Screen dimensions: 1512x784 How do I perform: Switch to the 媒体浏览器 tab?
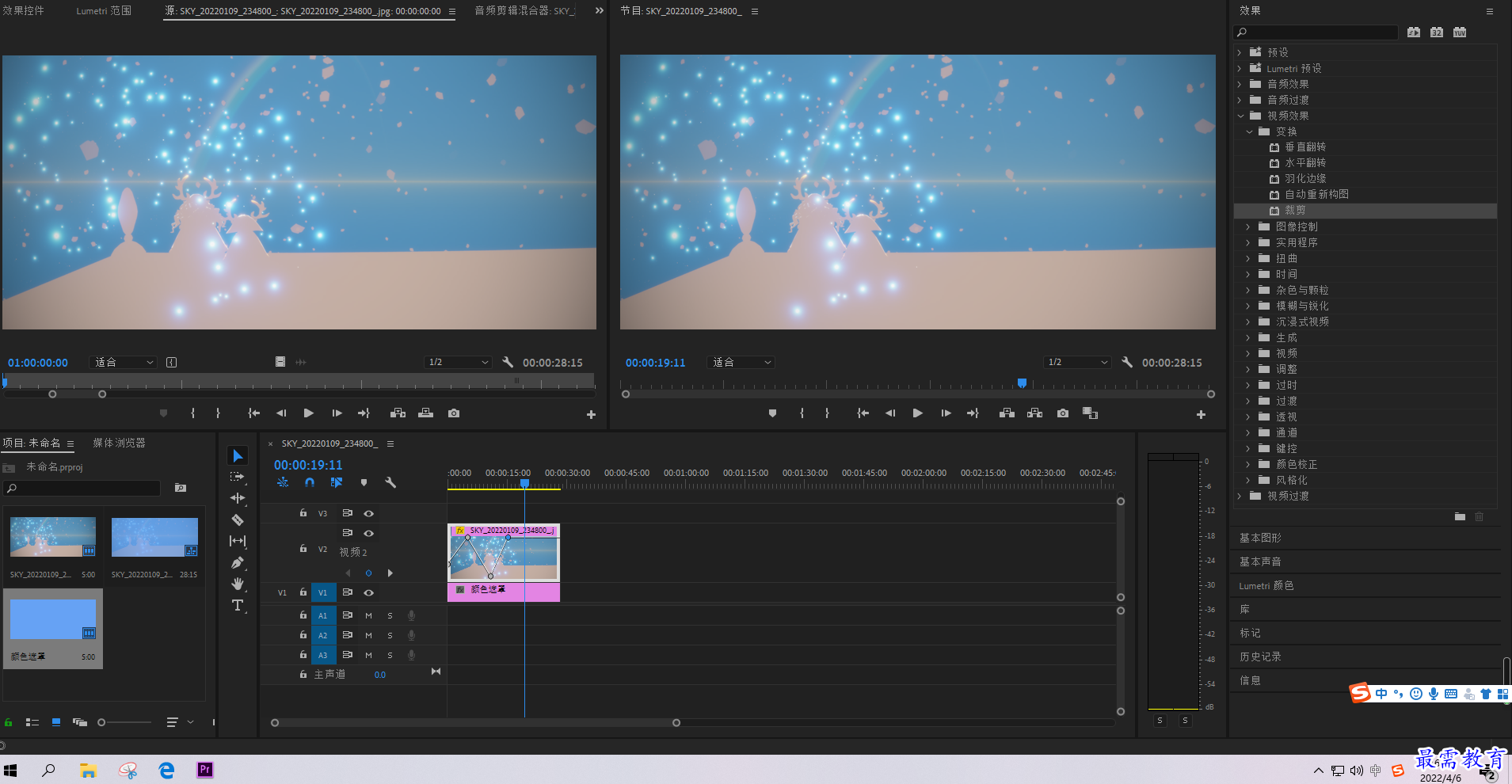click(x=119, y=443)
